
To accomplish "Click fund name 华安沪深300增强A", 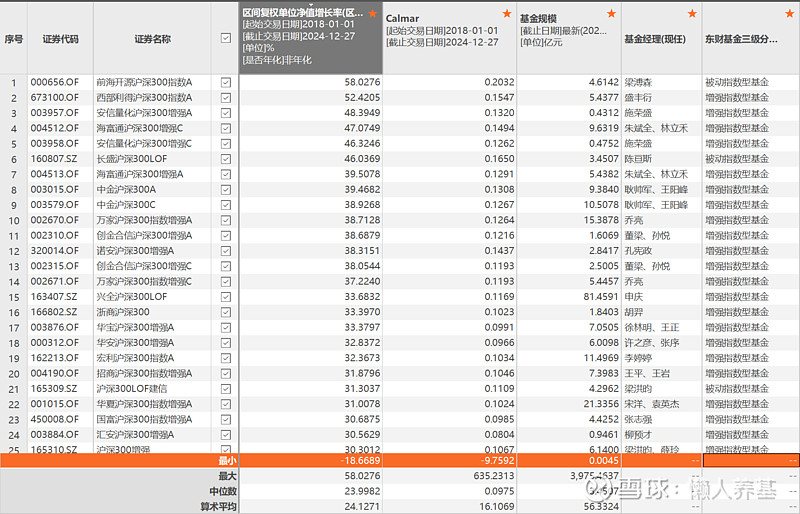I will point(135,342).
